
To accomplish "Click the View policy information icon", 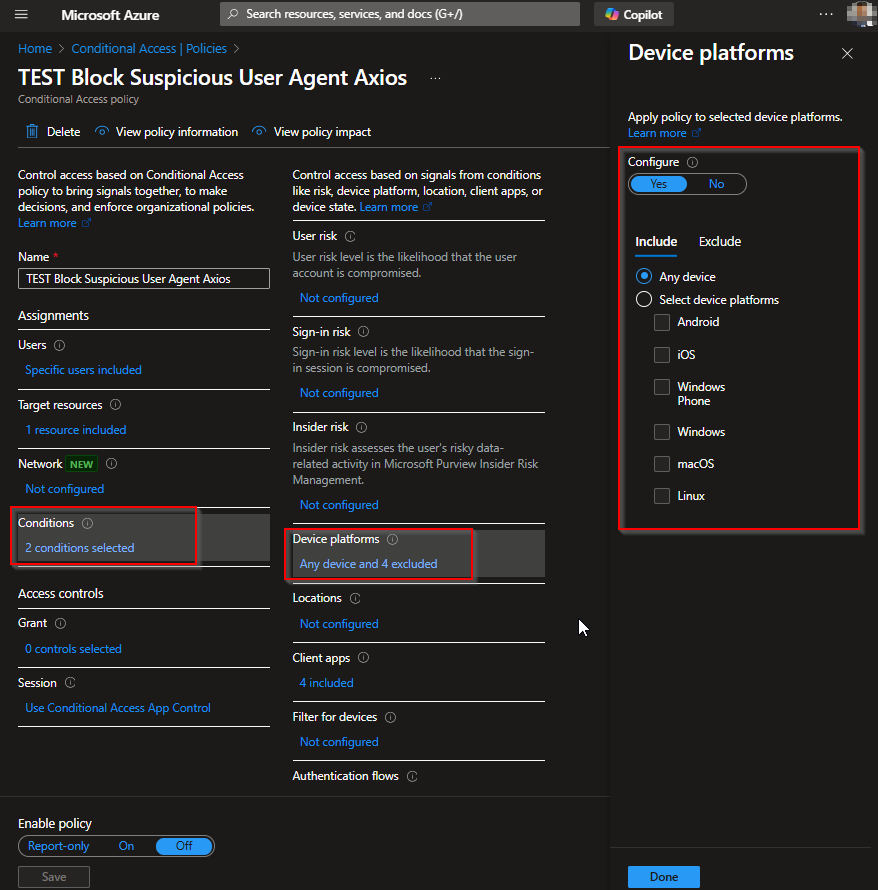I will pyautogui.click(x=102, y=132).
